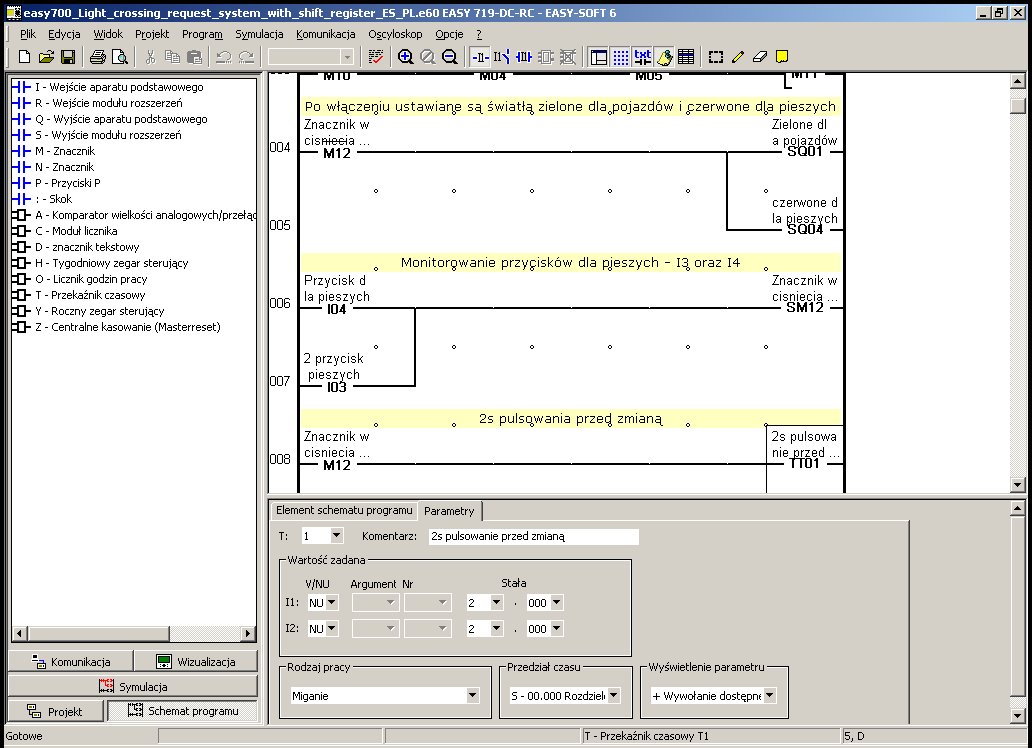Switch to Element schematu programu tab
The image size is (1032, 748).
344,510
